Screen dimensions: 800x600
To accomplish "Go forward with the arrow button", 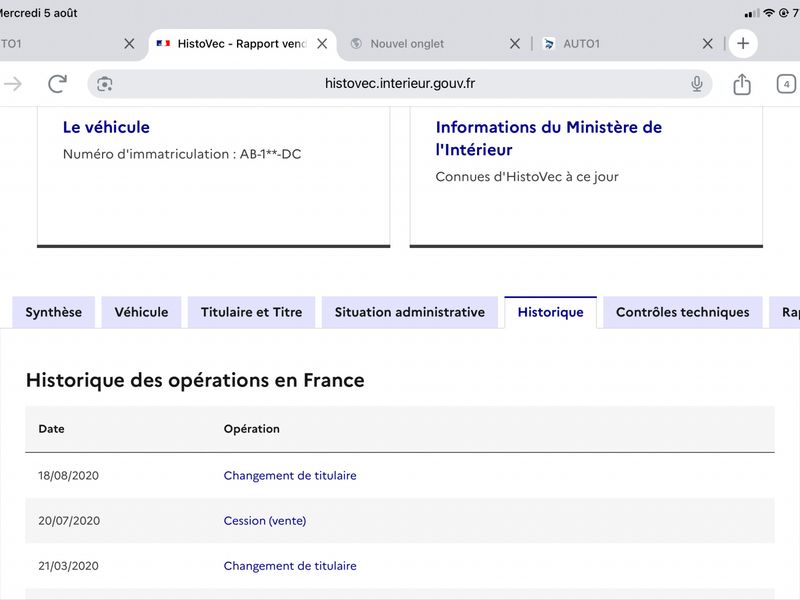I will point(13,84).
